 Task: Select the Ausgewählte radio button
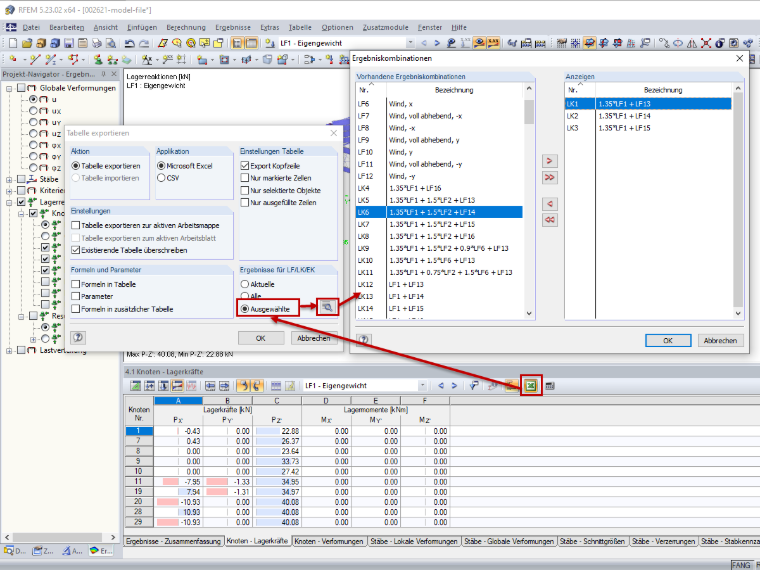click(245, 309)
